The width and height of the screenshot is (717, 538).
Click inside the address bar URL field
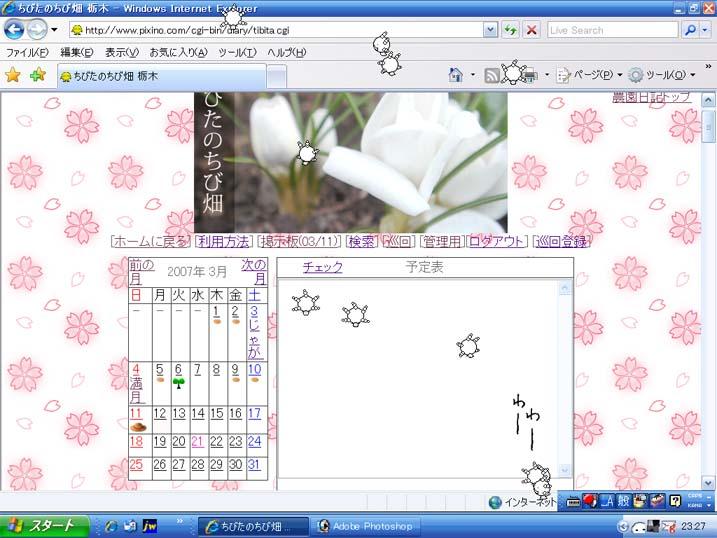pyautogui.click(x=276, y=31)
